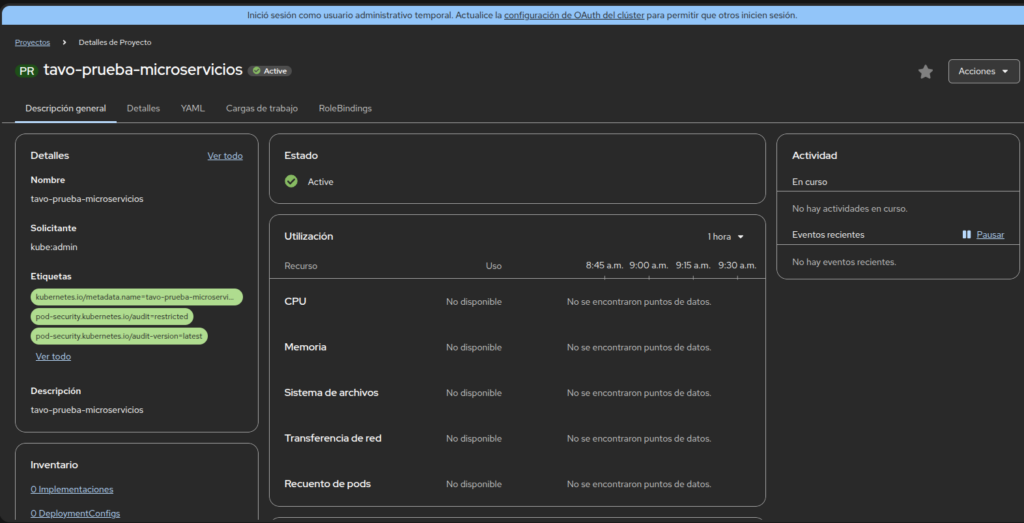Click Ver todo link in Detalles header
Viewport: 1024px width, 523px height.
coord(225,156)
